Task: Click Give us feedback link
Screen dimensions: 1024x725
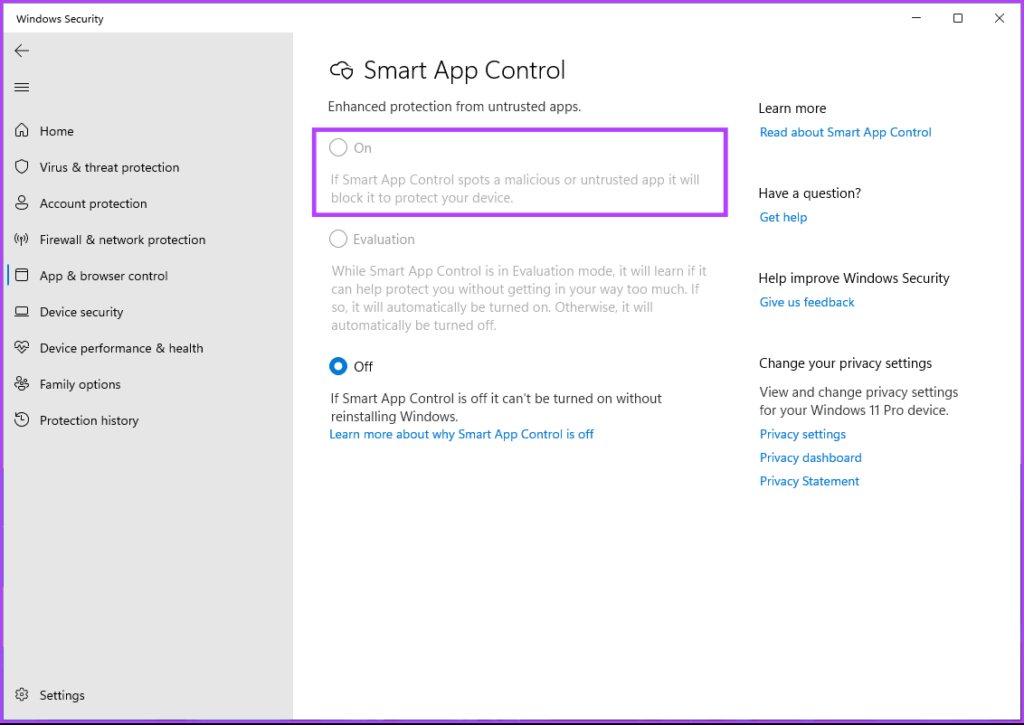Action: point(807,302)
